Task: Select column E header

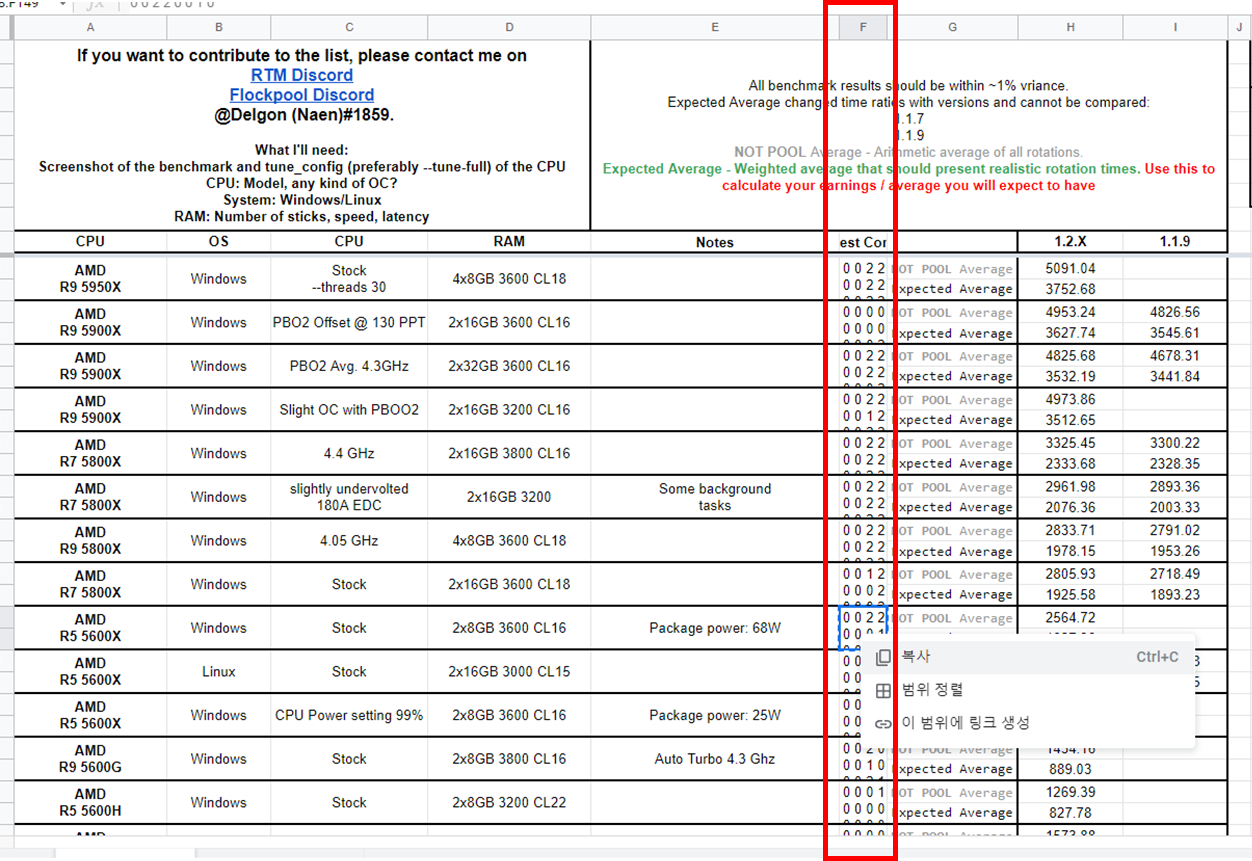Action: (715, 28)
